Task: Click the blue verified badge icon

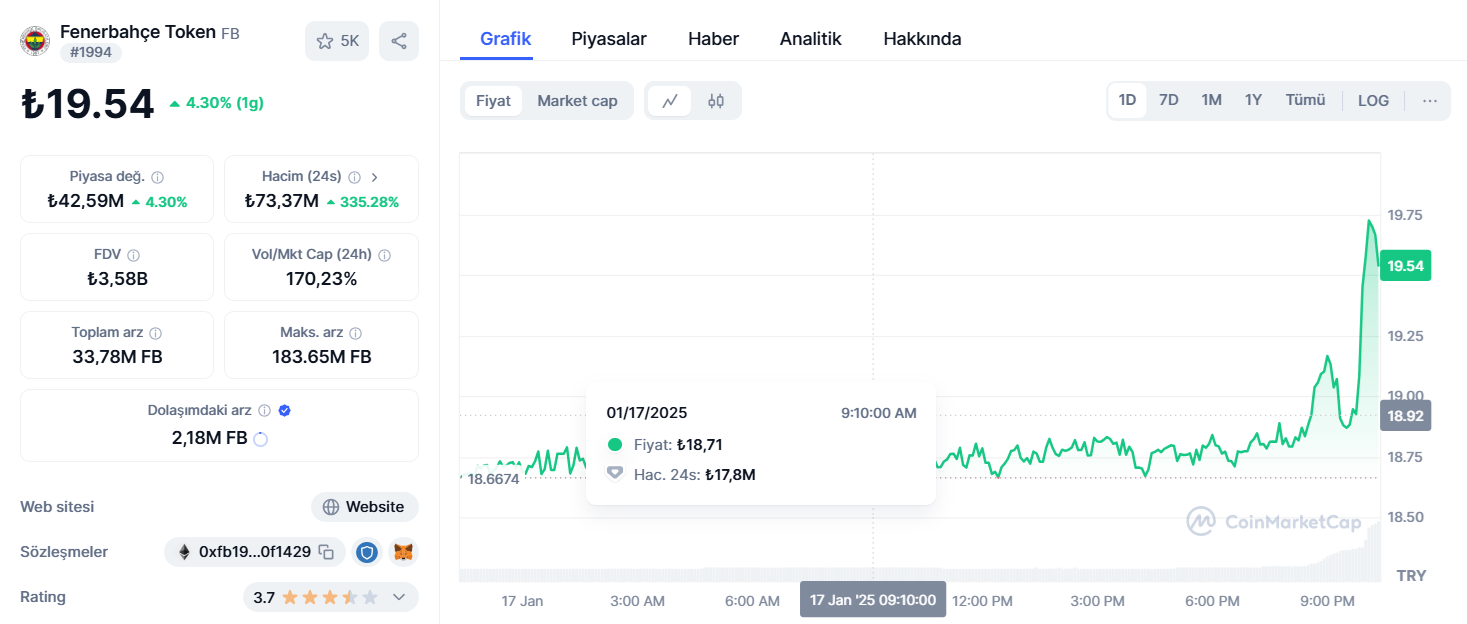Action: pos(285,411)
